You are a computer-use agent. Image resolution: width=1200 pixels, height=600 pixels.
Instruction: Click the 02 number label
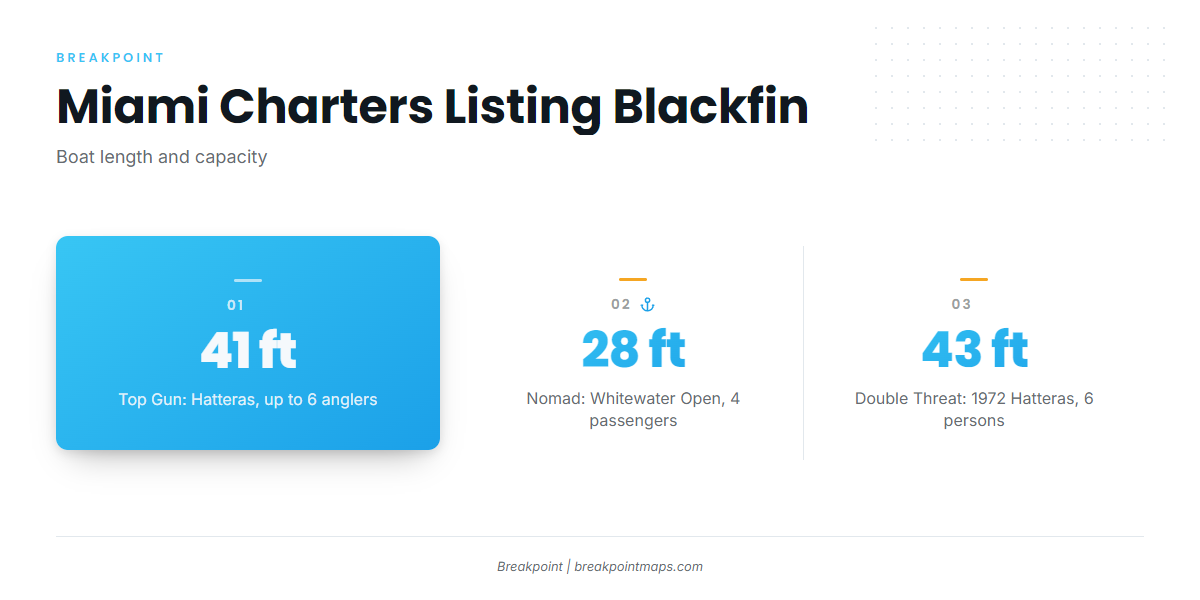coord(621,304)
